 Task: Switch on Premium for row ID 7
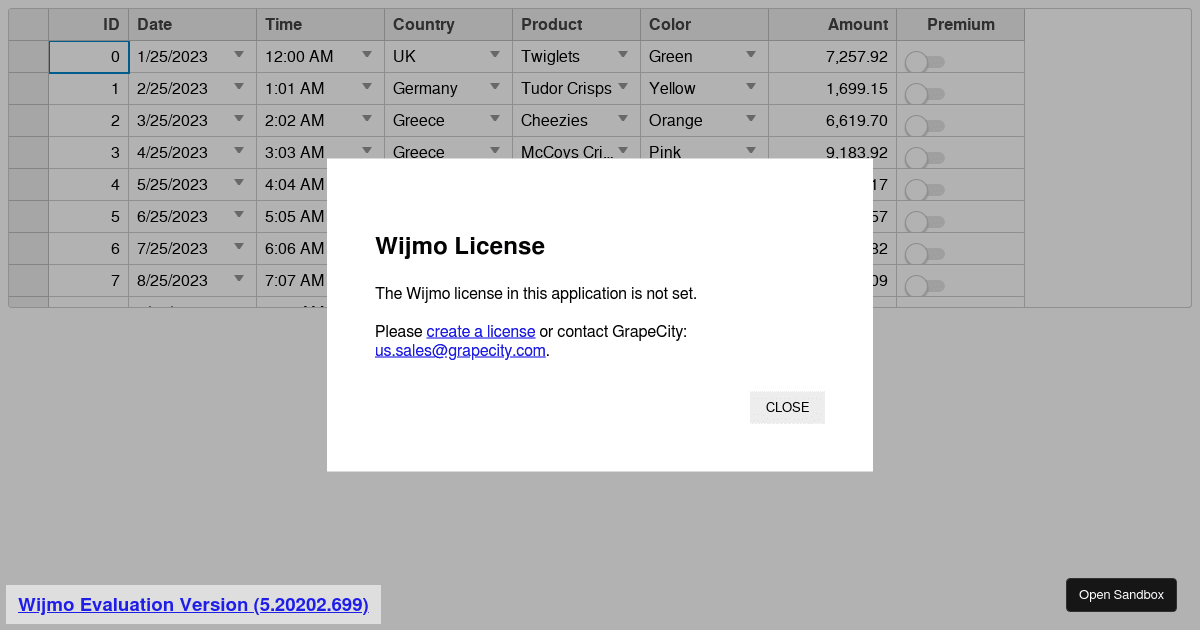[x=924, y=286]
